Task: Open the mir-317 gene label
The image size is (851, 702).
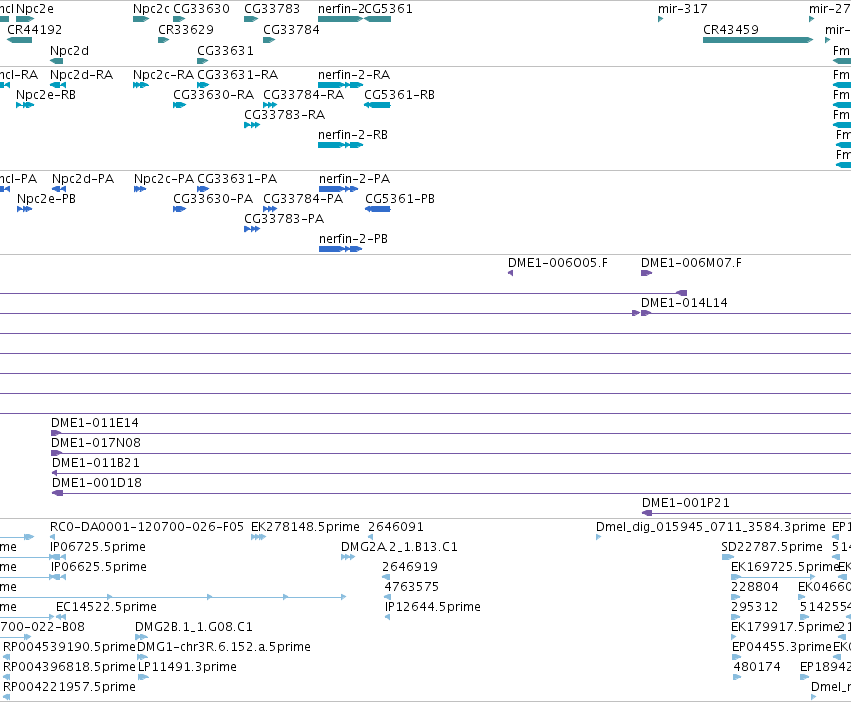Action: pos(682,9)
